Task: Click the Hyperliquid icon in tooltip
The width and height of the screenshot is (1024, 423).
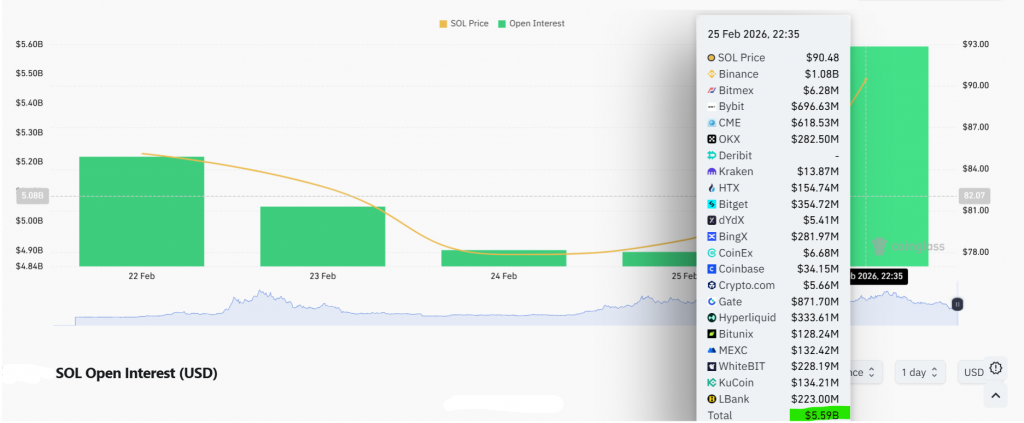Action: pyautogui.click(x=711, y=317)
